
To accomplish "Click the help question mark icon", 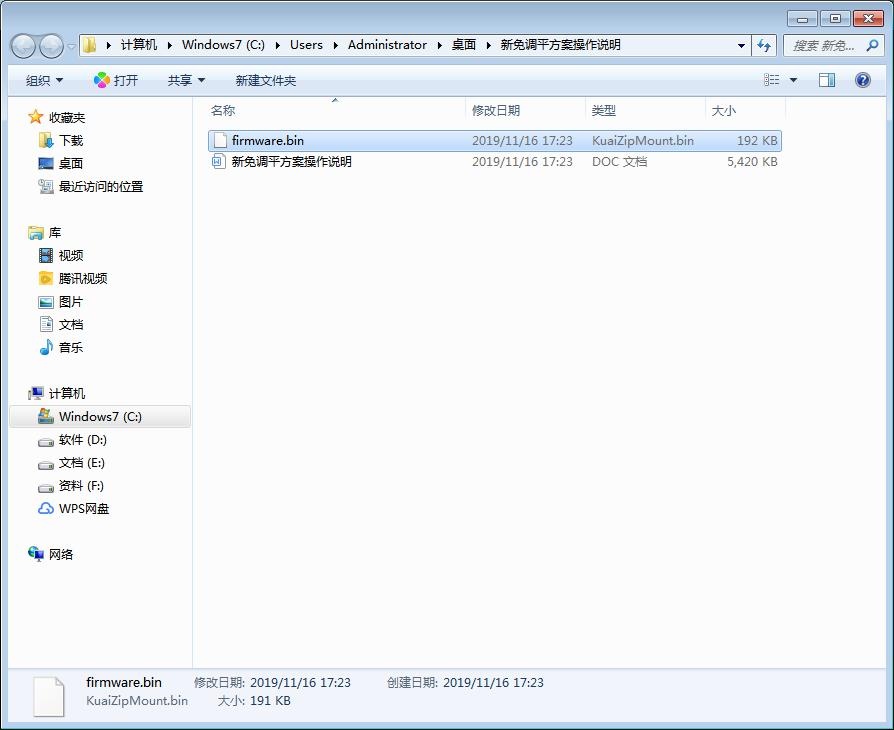I will [863, 80].
